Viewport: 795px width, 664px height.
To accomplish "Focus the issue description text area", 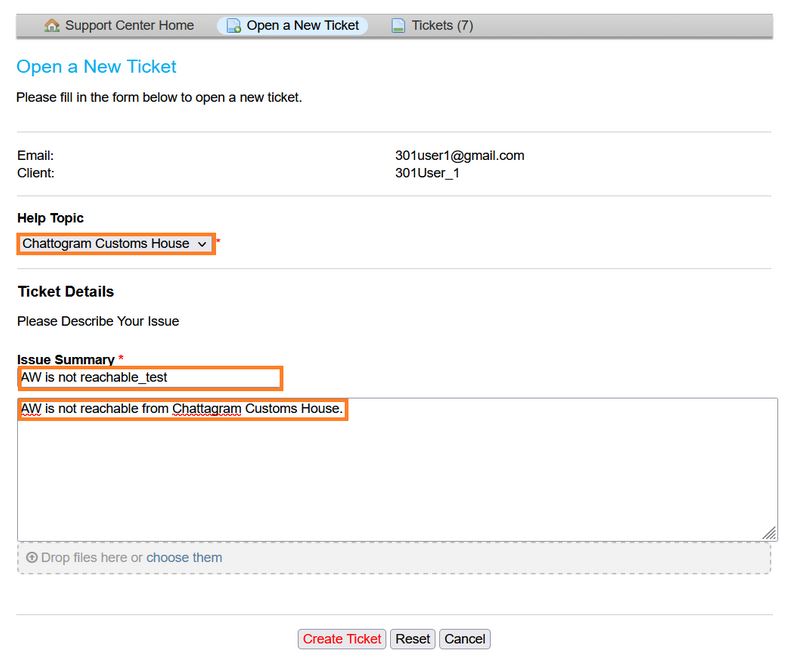I will pyautogui.click(x=398, y=470).
